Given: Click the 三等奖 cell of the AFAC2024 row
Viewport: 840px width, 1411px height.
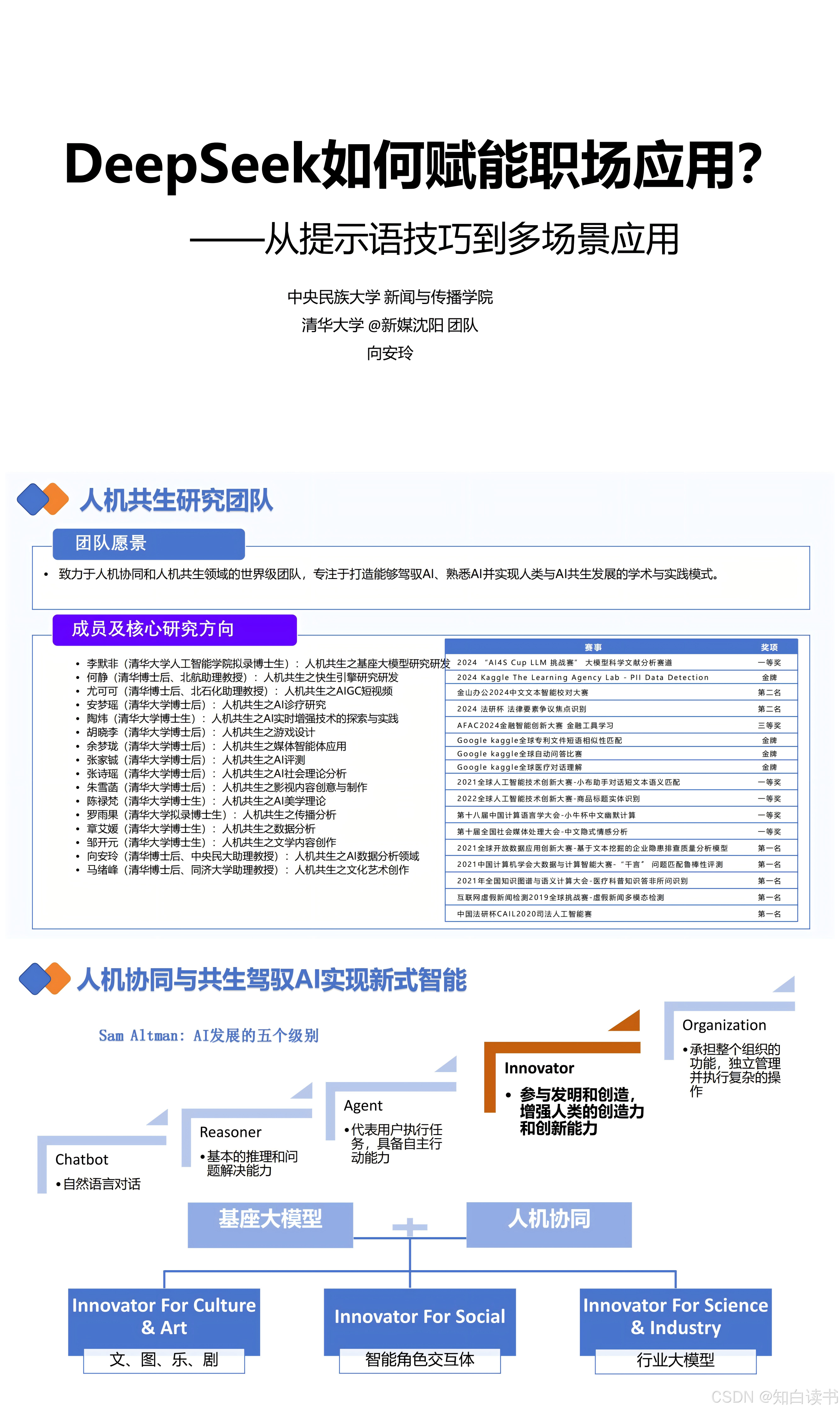Looking at the screenshot, I should (x=769, y=725).
